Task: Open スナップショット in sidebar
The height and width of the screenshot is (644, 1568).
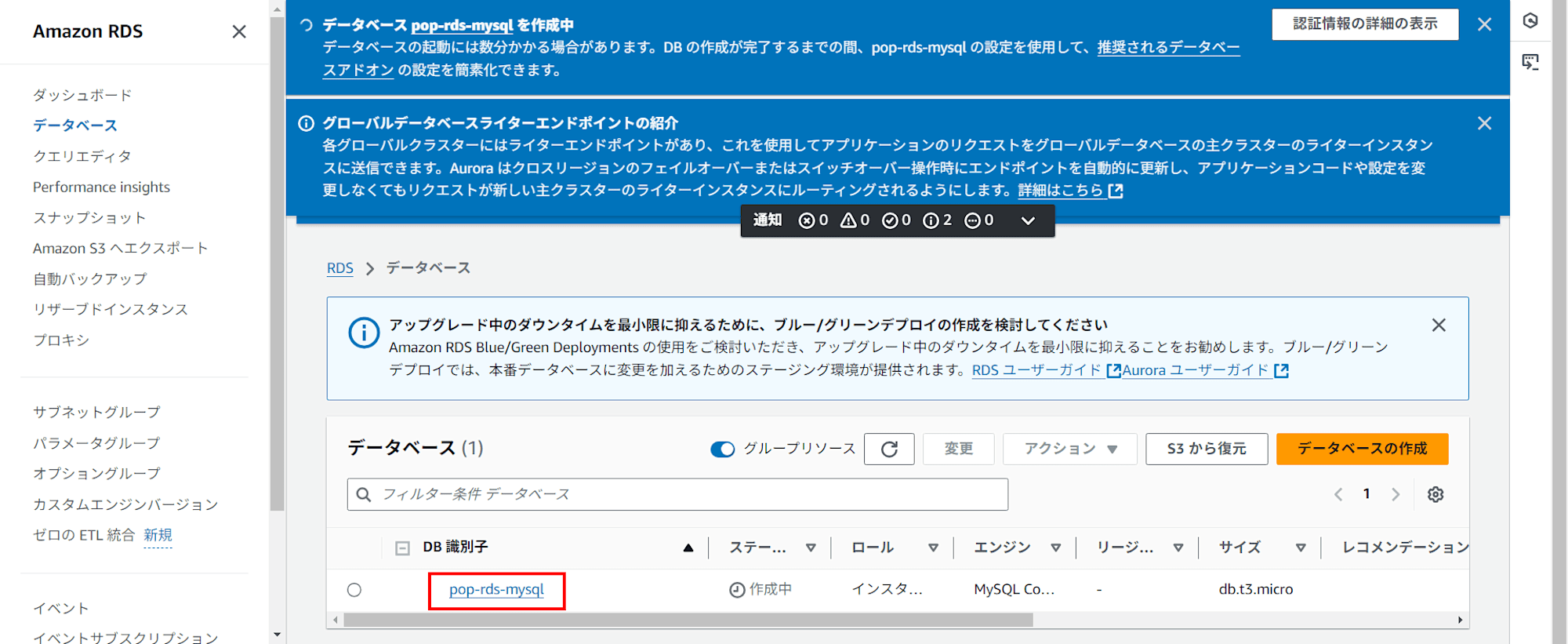Action: pos(89,217)
